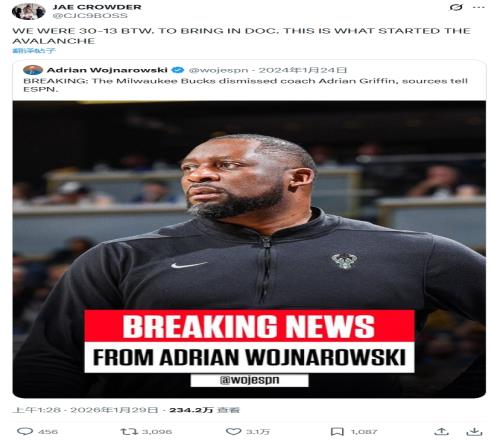Click the quoted tweet text about Adrian Griffin
The width and height of the screenshot is (500, 440).
click(x=246, y=85)
